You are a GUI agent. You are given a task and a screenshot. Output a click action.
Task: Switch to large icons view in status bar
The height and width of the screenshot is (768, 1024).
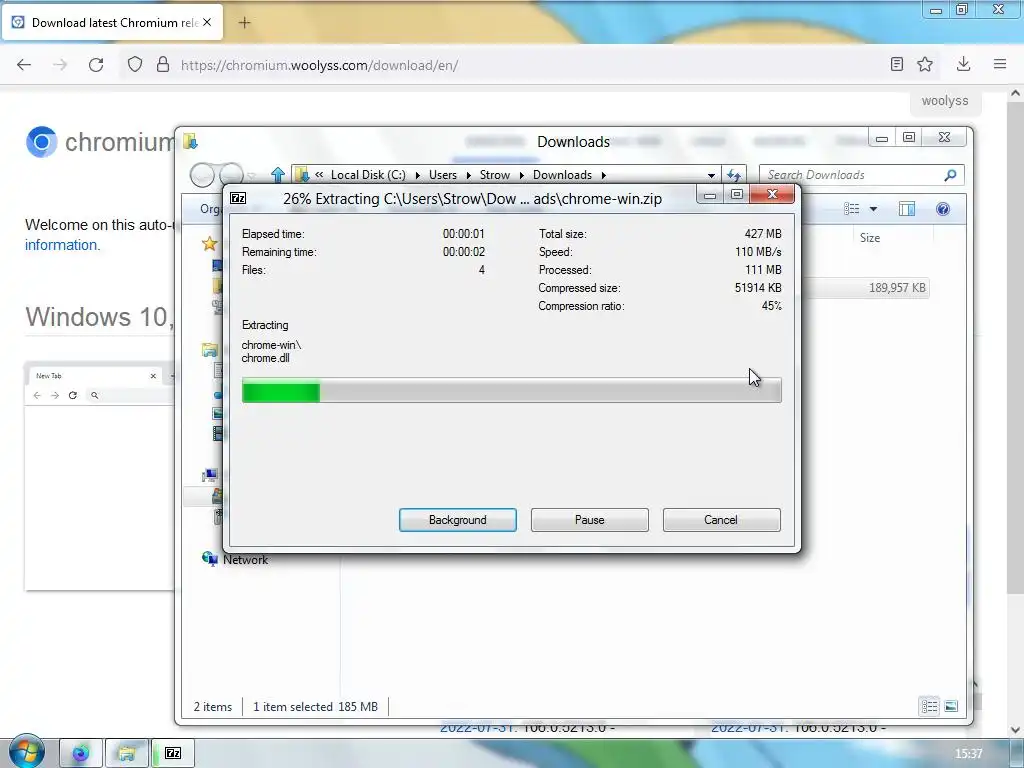[x=951, y=706]
